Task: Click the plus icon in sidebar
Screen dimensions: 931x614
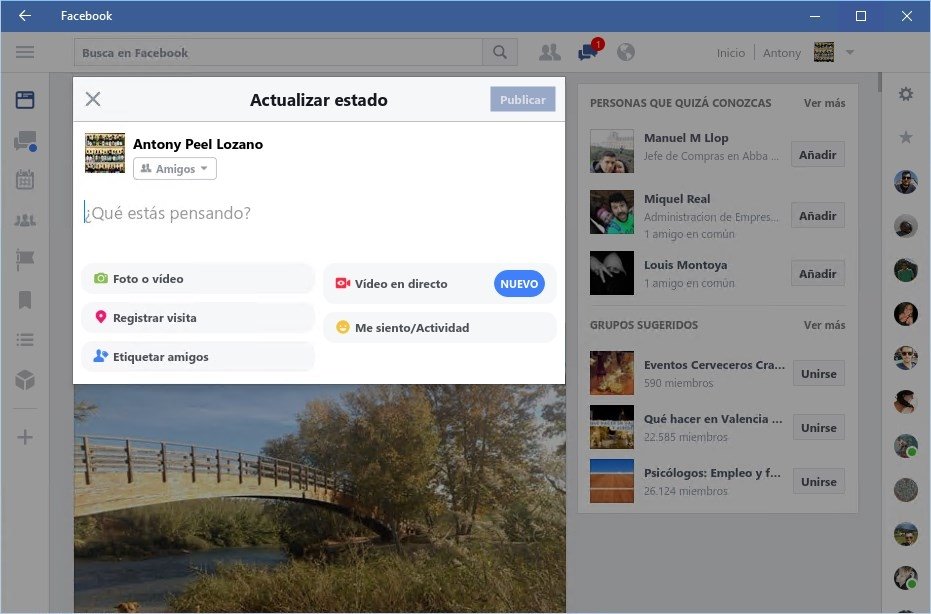Action: tap(25, 438)
